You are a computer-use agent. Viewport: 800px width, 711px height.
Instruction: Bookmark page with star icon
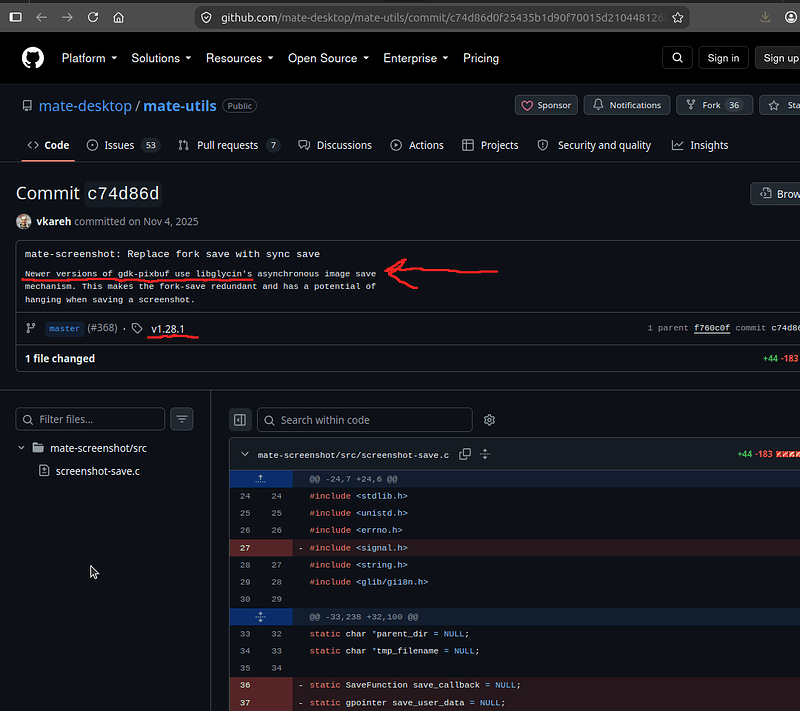pos(678,18)
